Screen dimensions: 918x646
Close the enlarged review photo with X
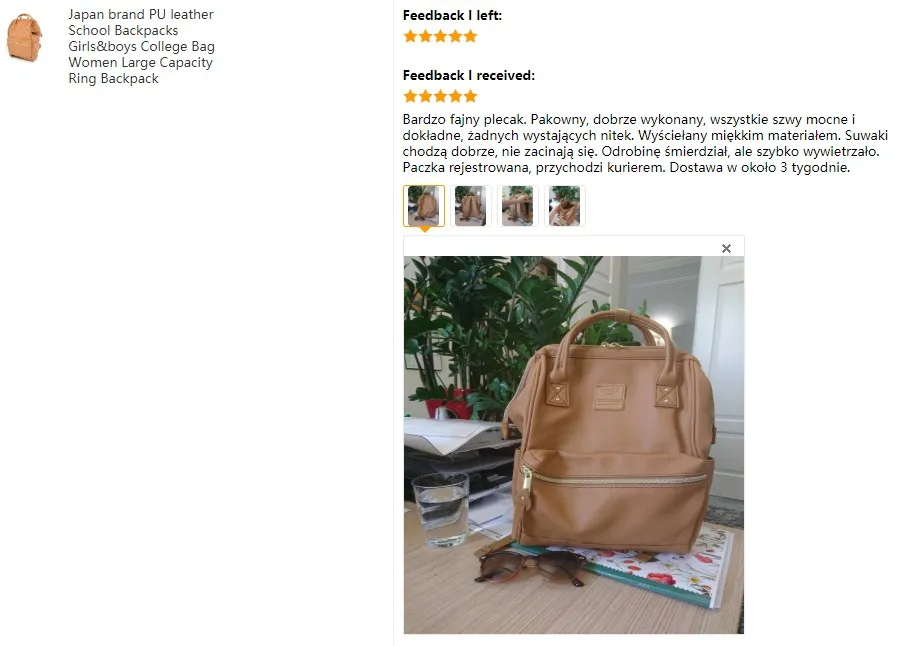[726, 248]
